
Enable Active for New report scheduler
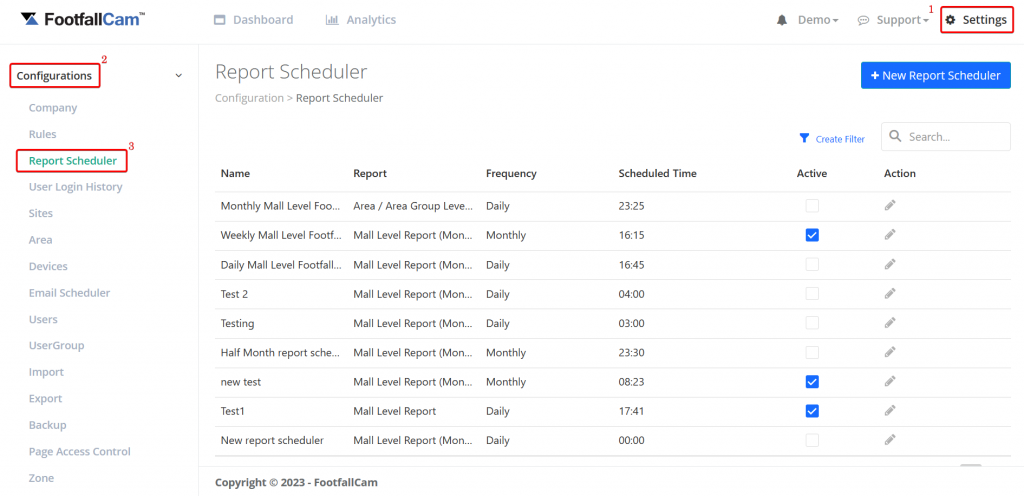pos(812,441)
